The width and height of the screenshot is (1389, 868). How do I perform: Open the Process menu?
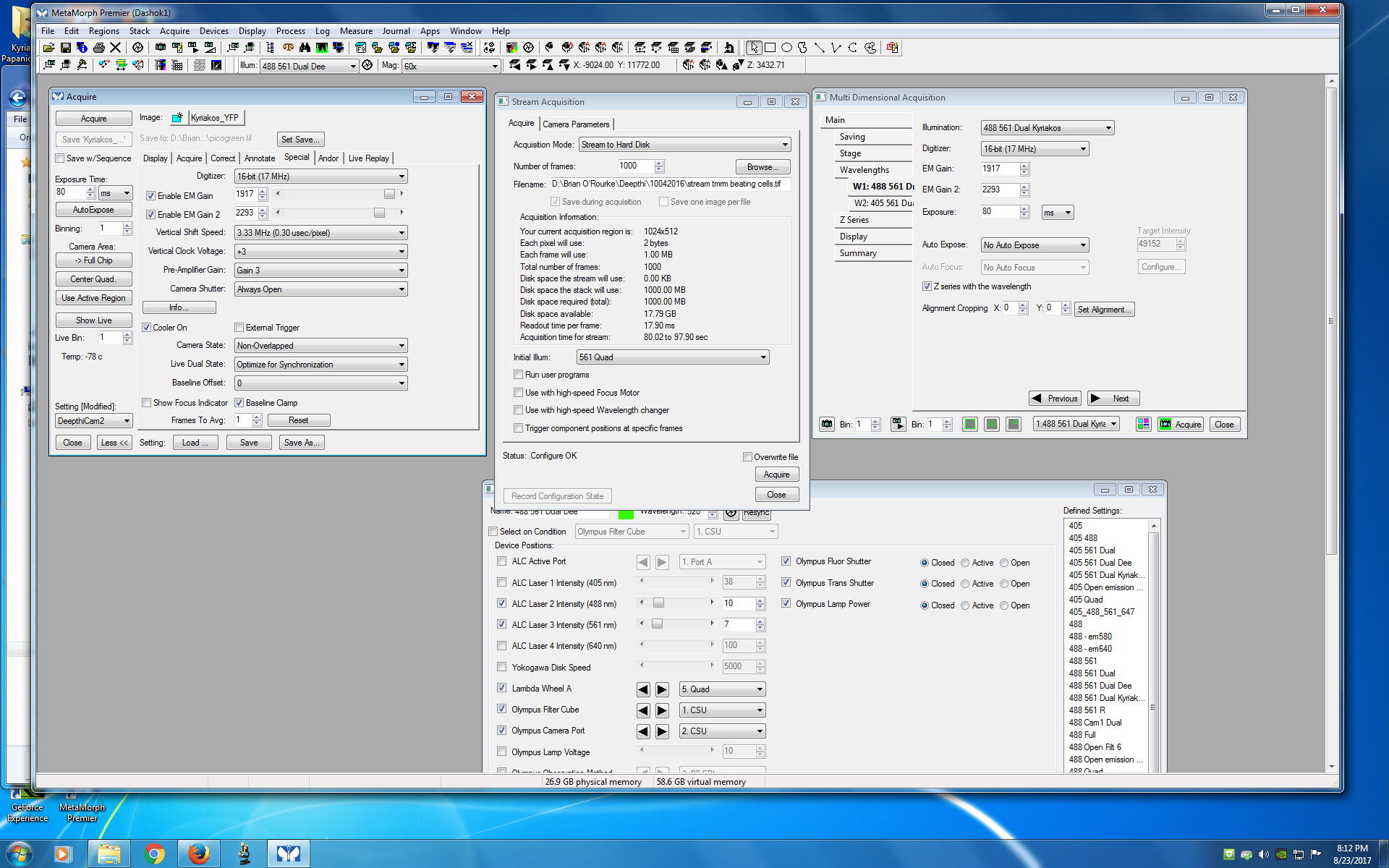(x=290, y=31)
